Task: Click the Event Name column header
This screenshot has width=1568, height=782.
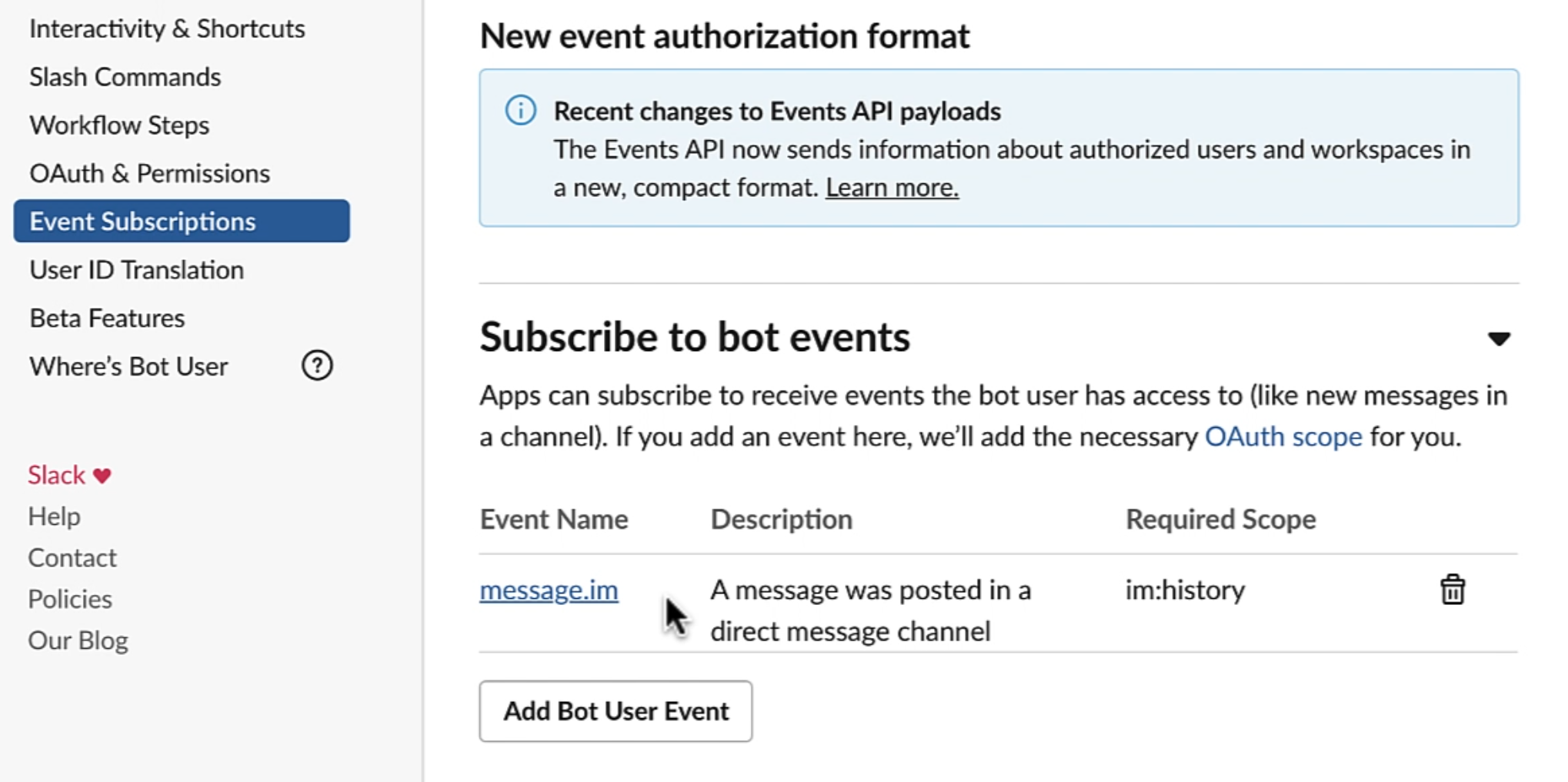Action: coord(554,520)
